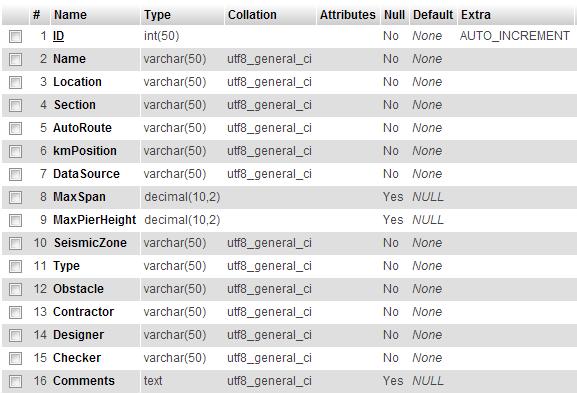Click the Obstacle field name
This screenshot has height=394, width=577.
(78, 289)
